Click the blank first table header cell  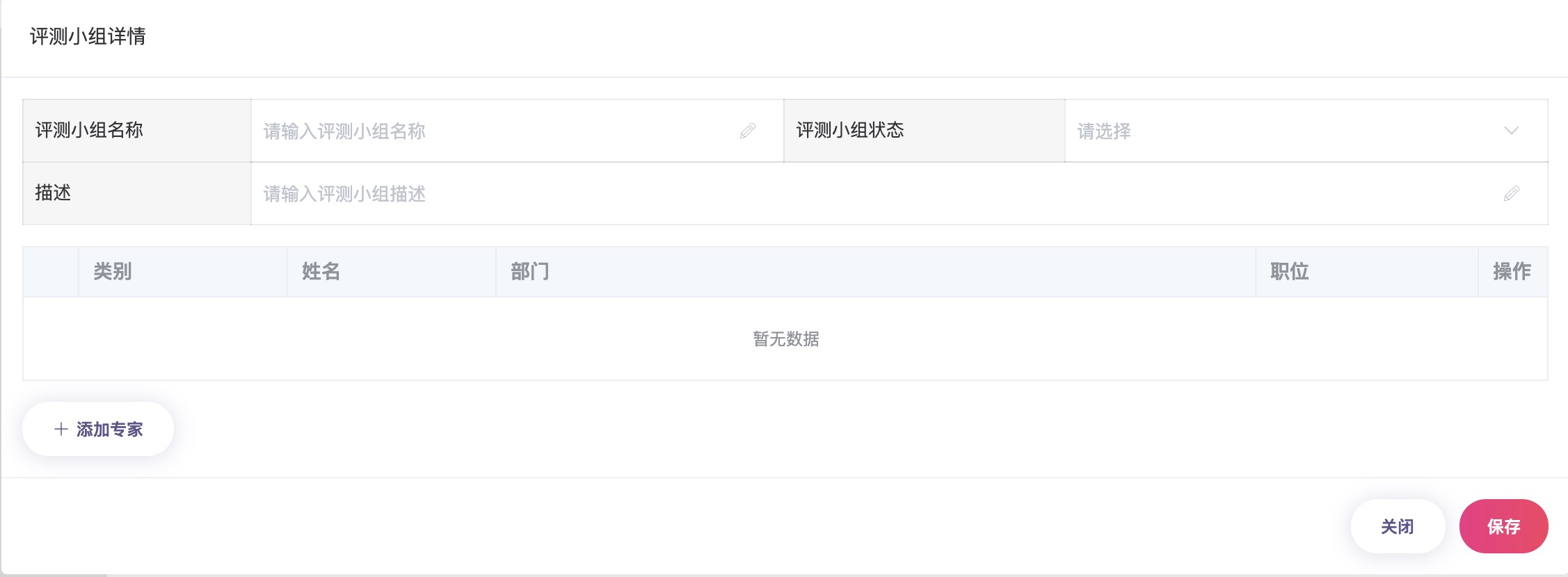[51, 271]
